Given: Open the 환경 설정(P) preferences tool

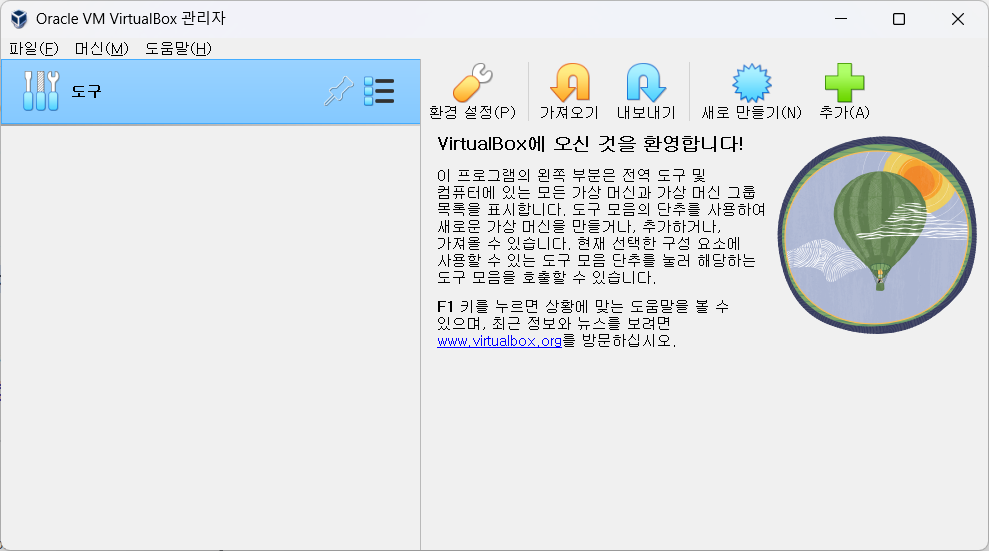Looking at the screenshot, I should (x=472, y=91).
